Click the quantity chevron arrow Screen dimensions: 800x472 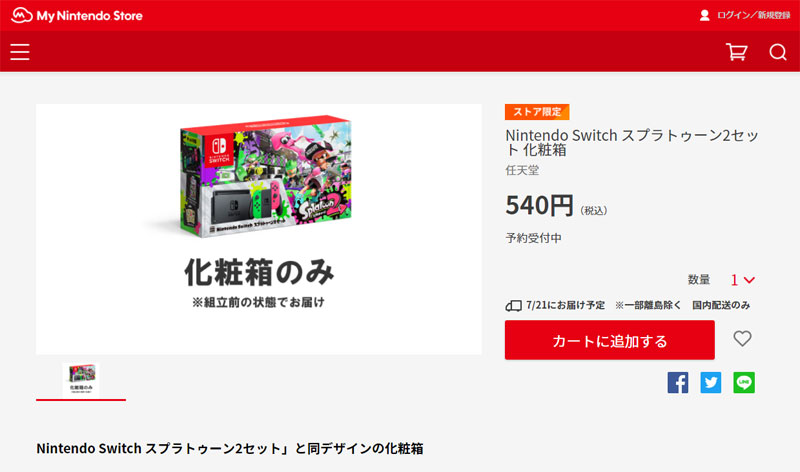click(749, 280)
